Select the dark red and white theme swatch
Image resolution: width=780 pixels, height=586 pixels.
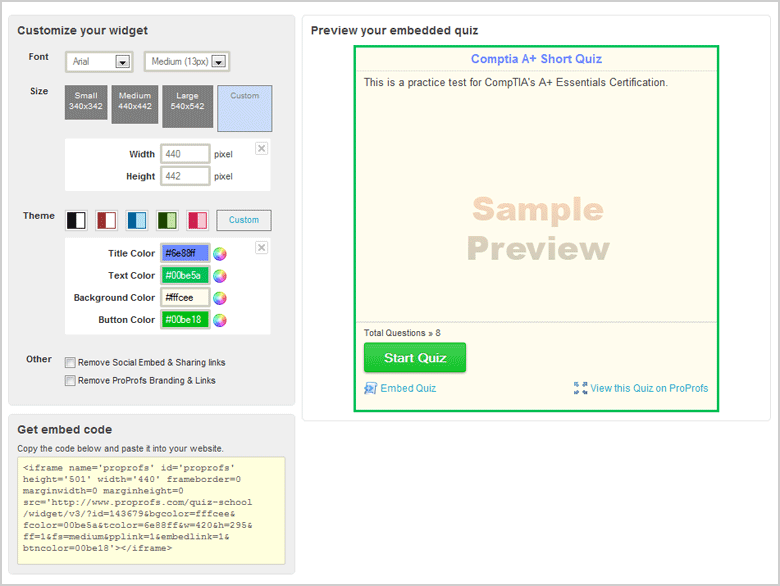(106, 220)
